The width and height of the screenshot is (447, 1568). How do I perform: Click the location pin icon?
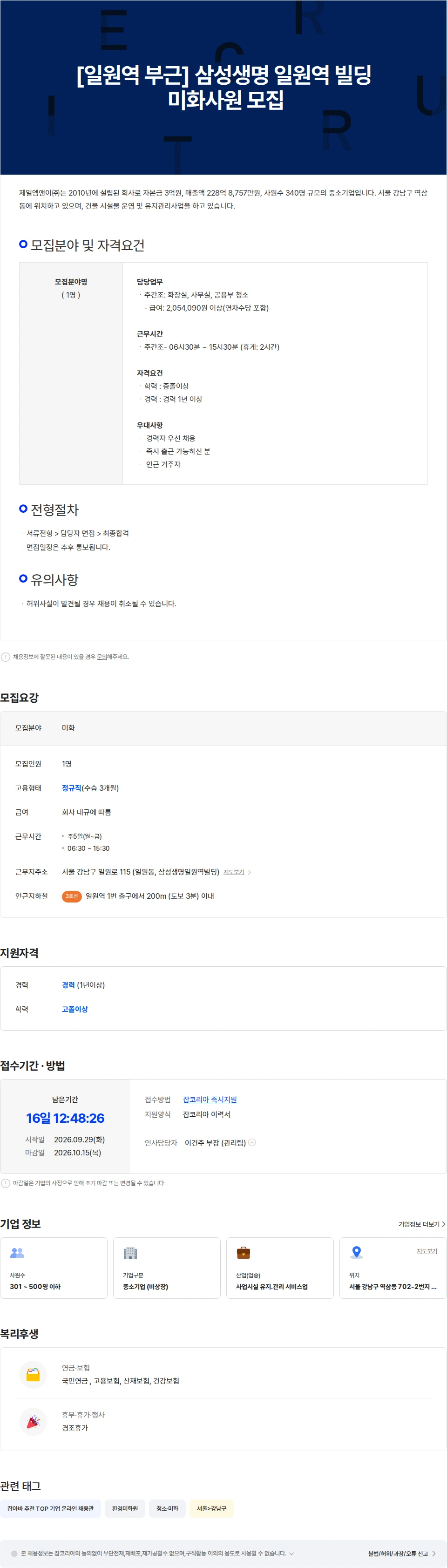point(356,1253)
